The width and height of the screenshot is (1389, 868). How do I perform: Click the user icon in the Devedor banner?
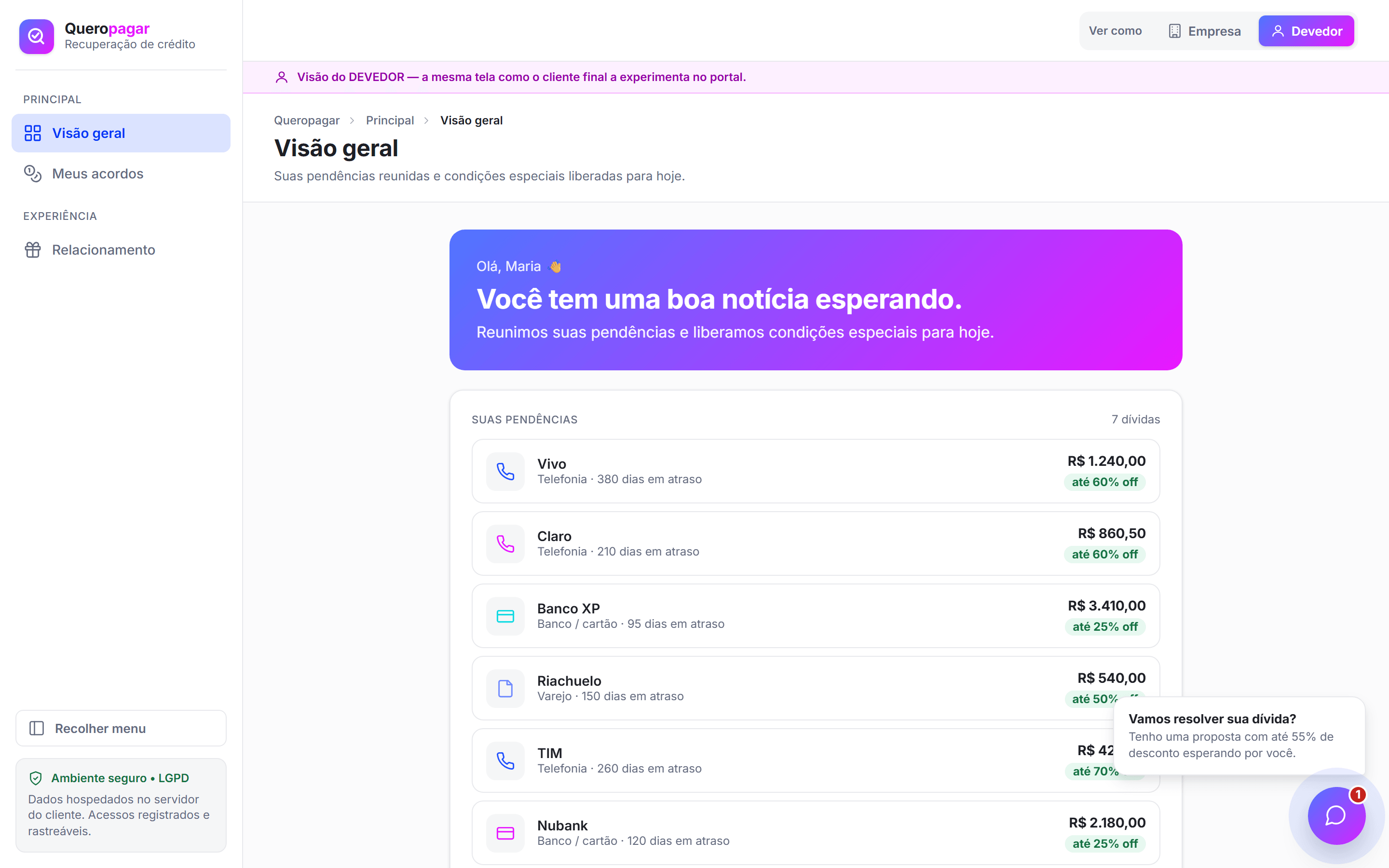pos(281,77)
